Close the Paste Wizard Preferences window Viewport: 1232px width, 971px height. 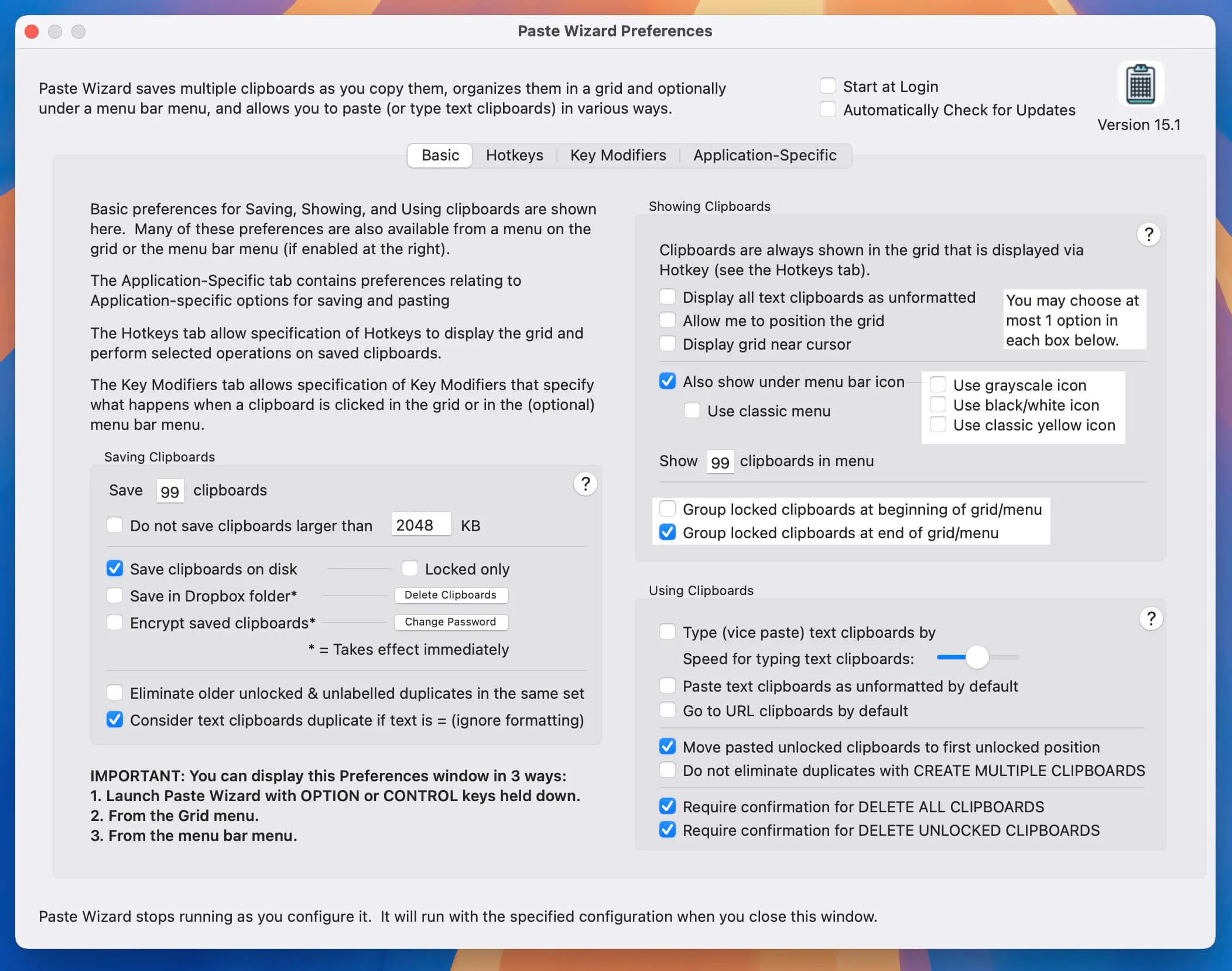[32, 32]
